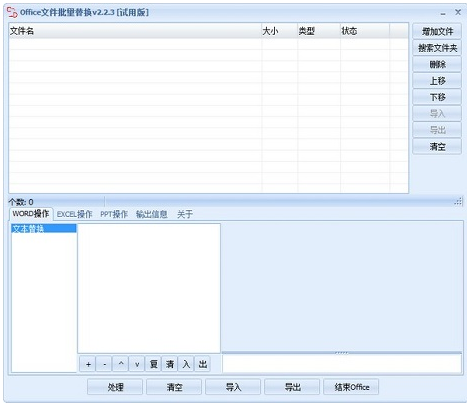This screenshot has height=404, width=467.
Task: Click the dotted splitter handle above the input field
Action: pos(342,352)
